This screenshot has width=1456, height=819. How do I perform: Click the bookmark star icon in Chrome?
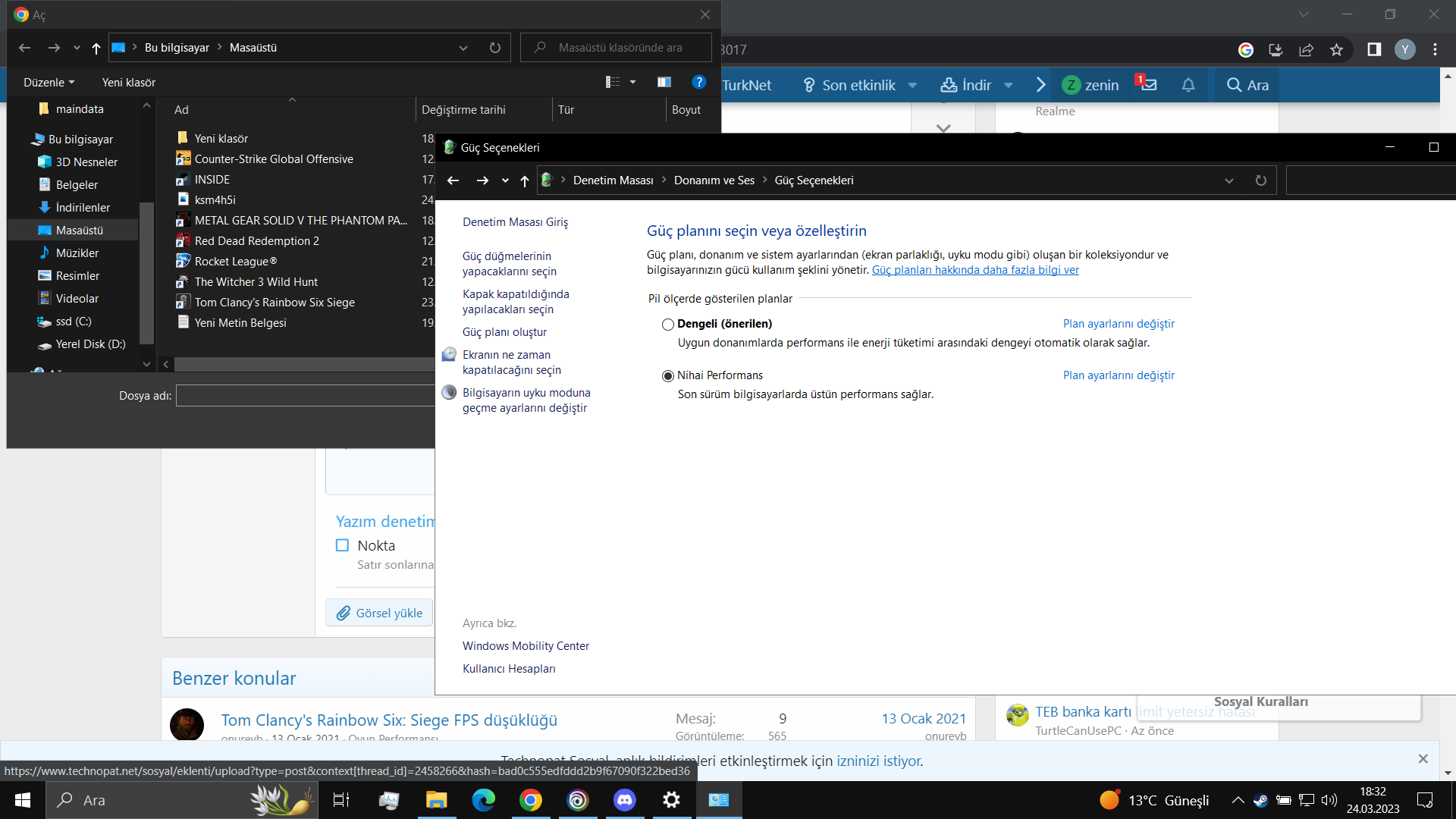[x=1336, y=50]
